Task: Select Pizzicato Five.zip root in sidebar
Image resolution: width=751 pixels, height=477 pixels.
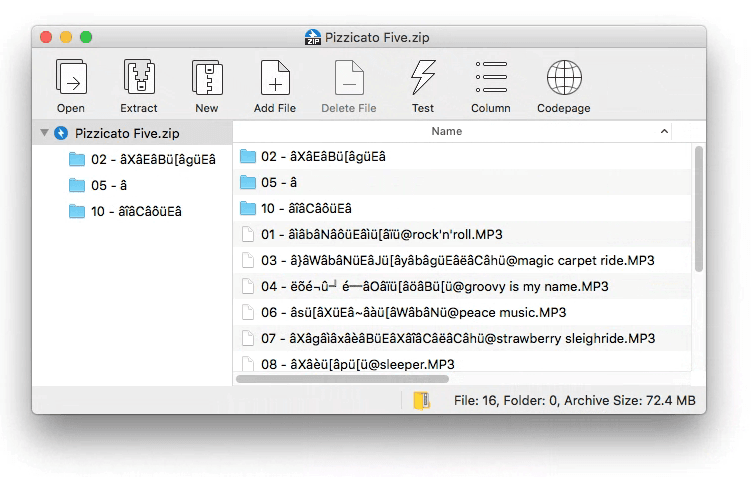Action: (126, 133)
